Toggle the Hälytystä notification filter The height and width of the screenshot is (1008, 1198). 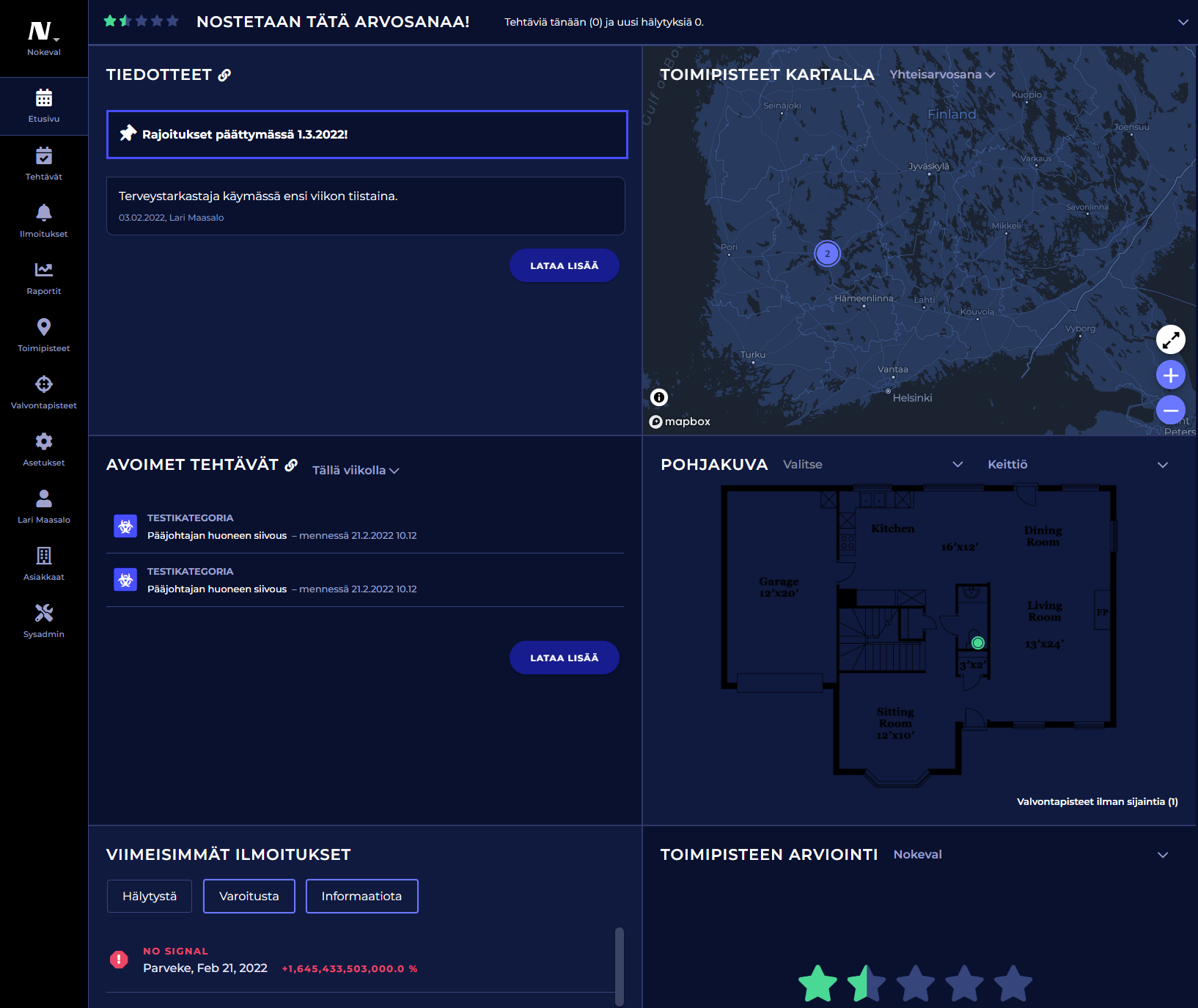(150, 896)
